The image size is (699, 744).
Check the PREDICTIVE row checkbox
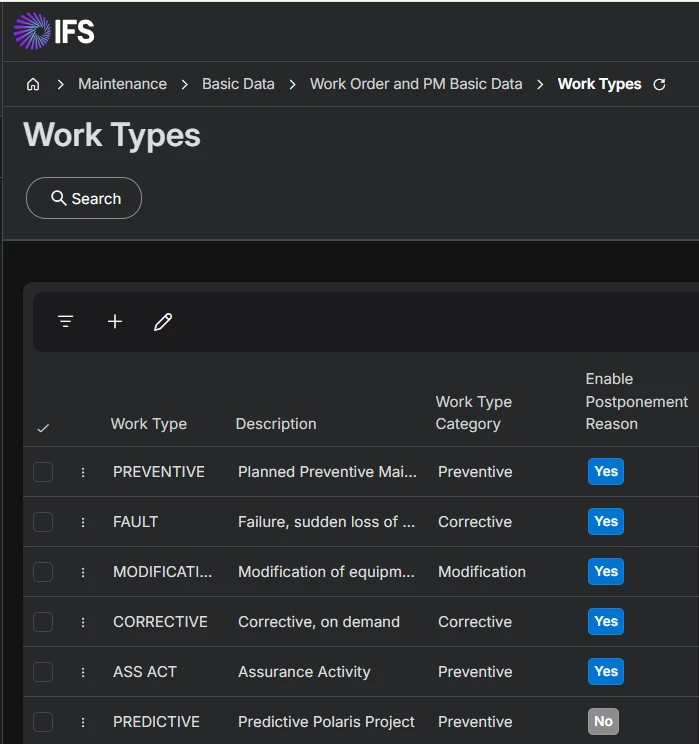tap(43, 722)
